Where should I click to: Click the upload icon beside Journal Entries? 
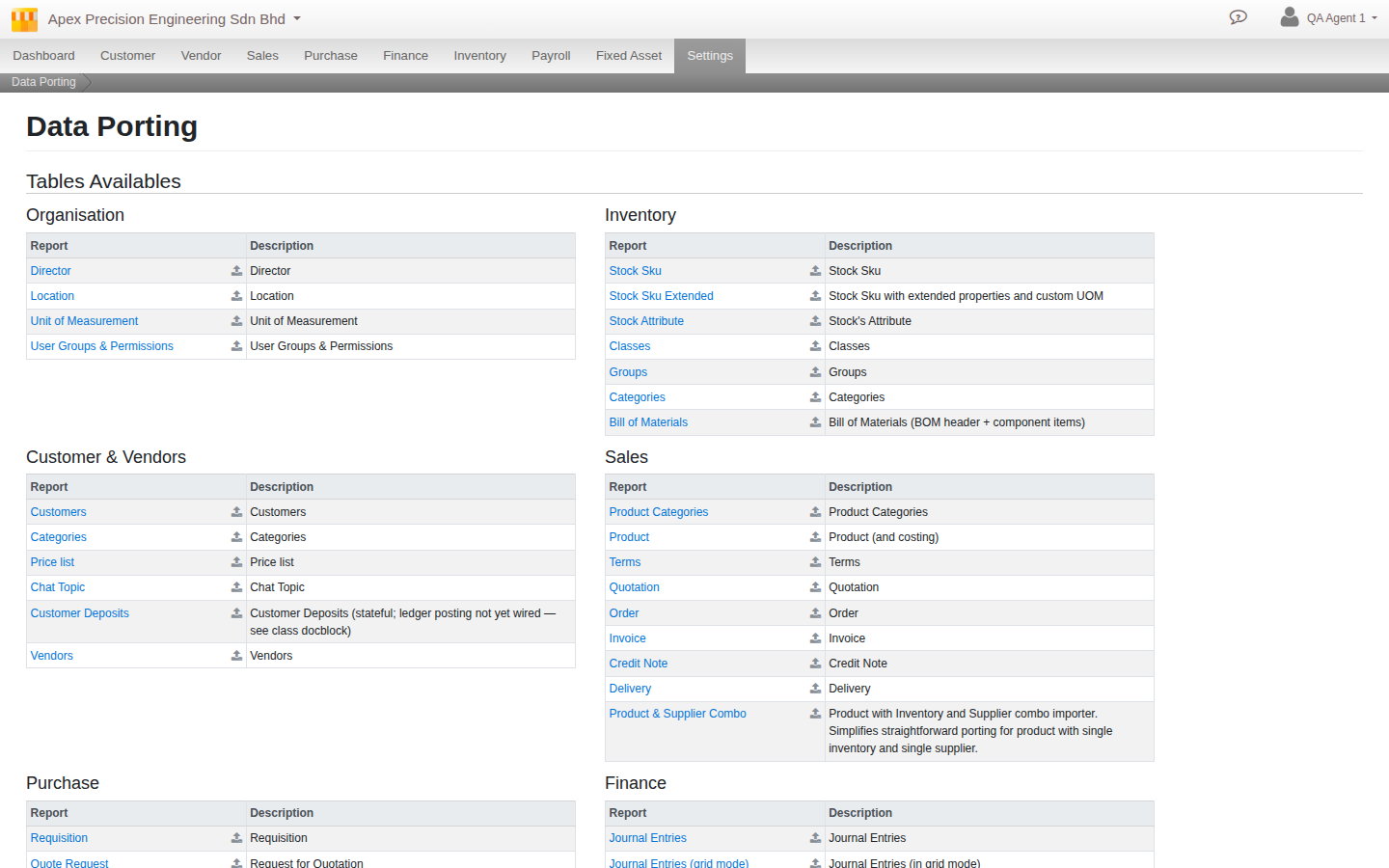click(x=815, y=838)
